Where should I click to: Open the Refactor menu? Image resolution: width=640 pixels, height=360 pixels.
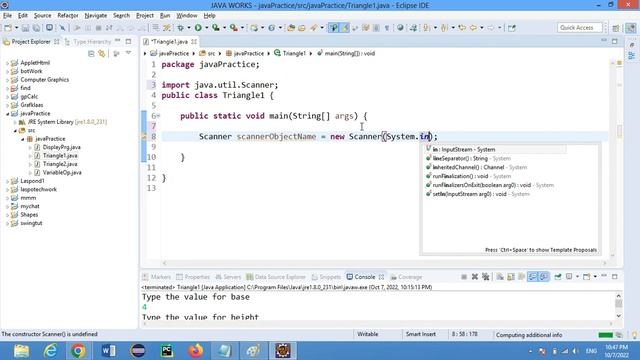coord(68,16)
